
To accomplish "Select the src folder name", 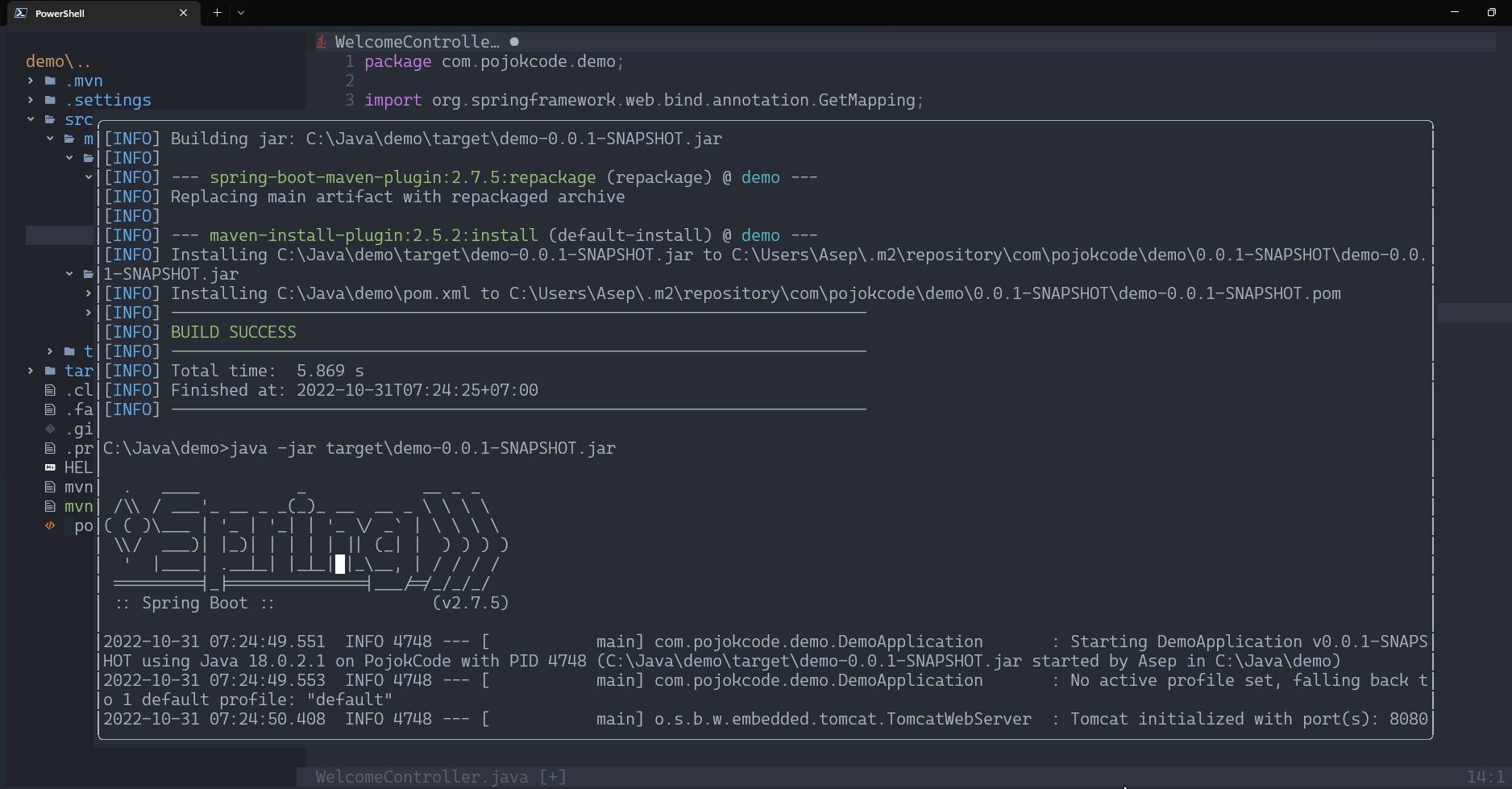I will click(79, 119).
